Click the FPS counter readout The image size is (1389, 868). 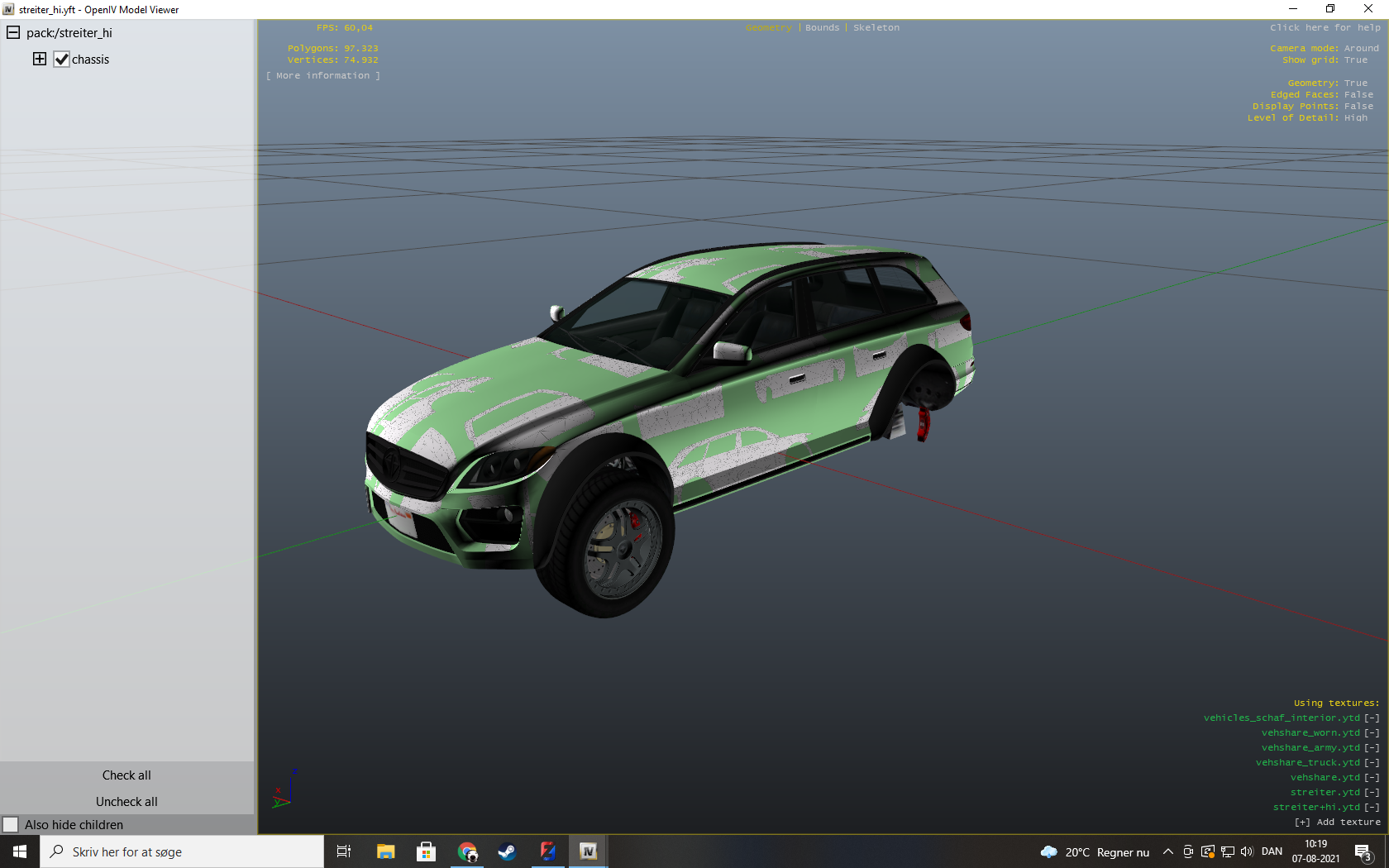click(345, 28)
